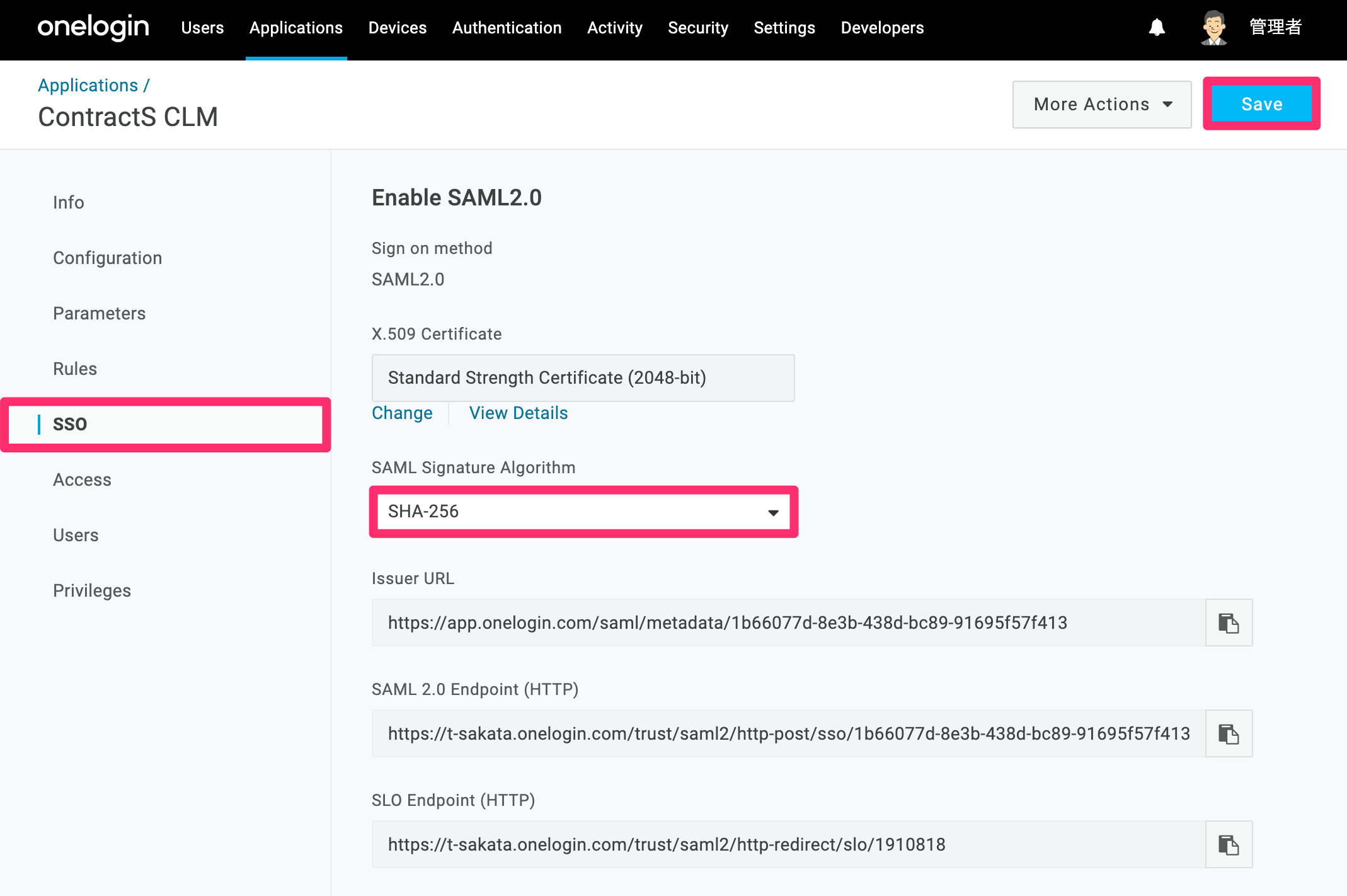This screenshot has height=896, width=1347.
Task: Go to the Developers menu
Action: (x=882, y=28)
